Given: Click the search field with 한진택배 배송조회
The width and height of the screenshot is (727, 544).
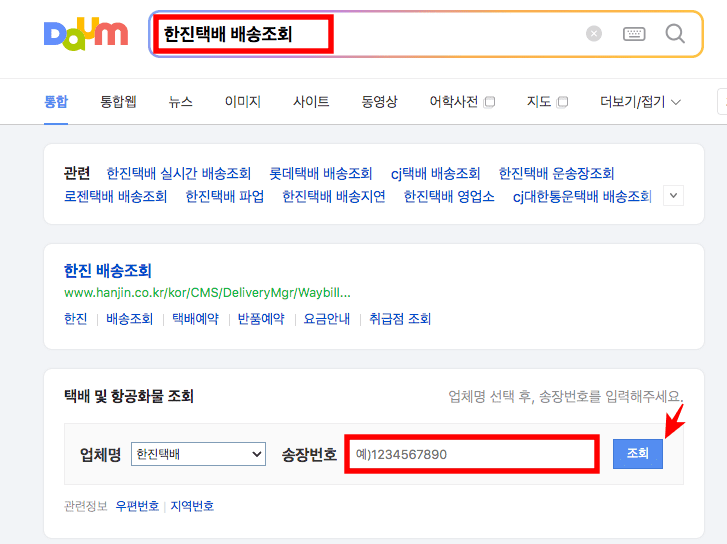Looking at the screenshot, I should click(x=366, y=34).
